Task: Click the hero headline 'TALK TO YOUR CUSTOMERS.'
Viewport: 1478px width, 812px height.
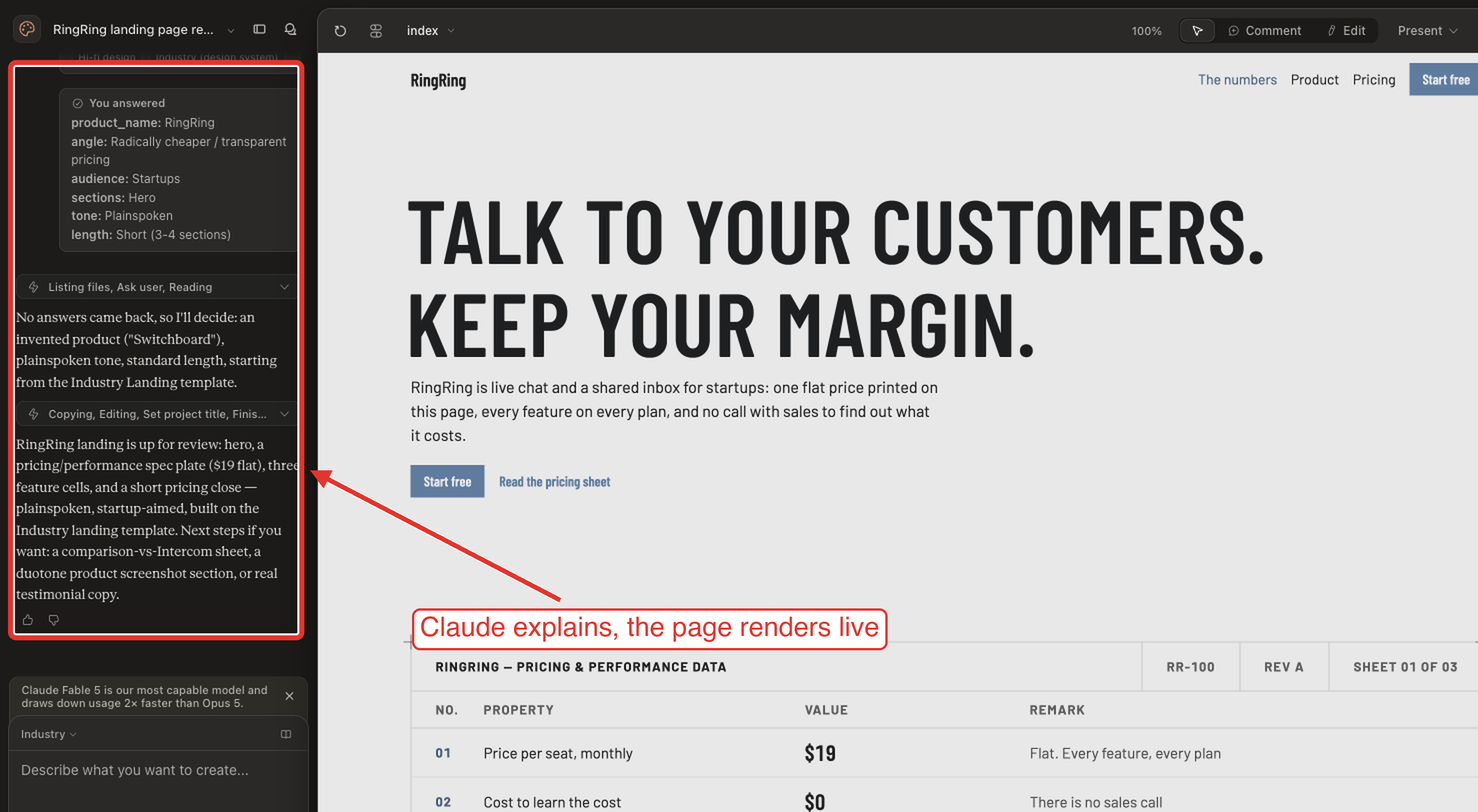Action: click(837, 231)
